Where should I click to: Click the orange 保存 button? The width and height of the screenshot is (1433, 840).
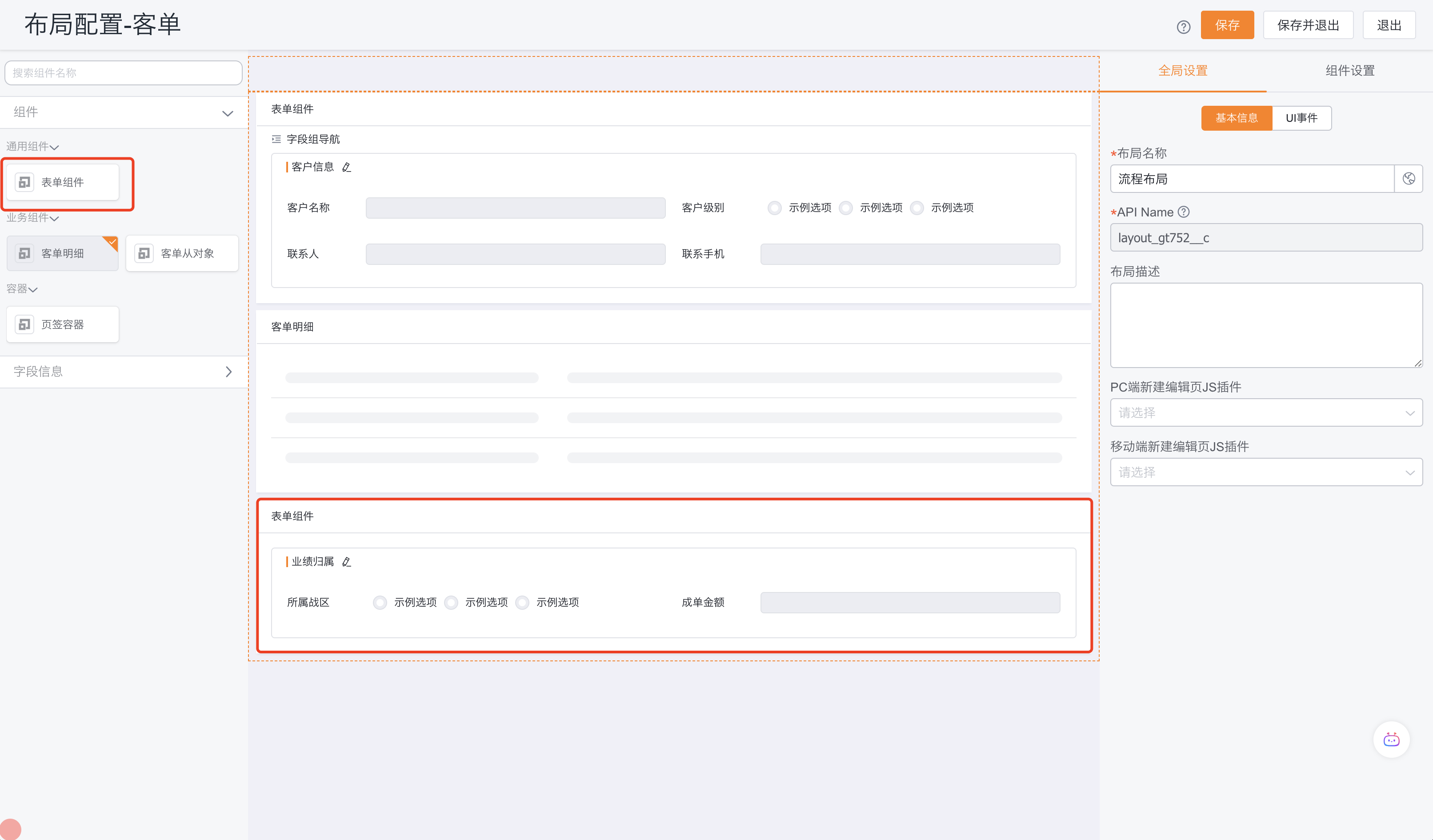(1227, 25)
